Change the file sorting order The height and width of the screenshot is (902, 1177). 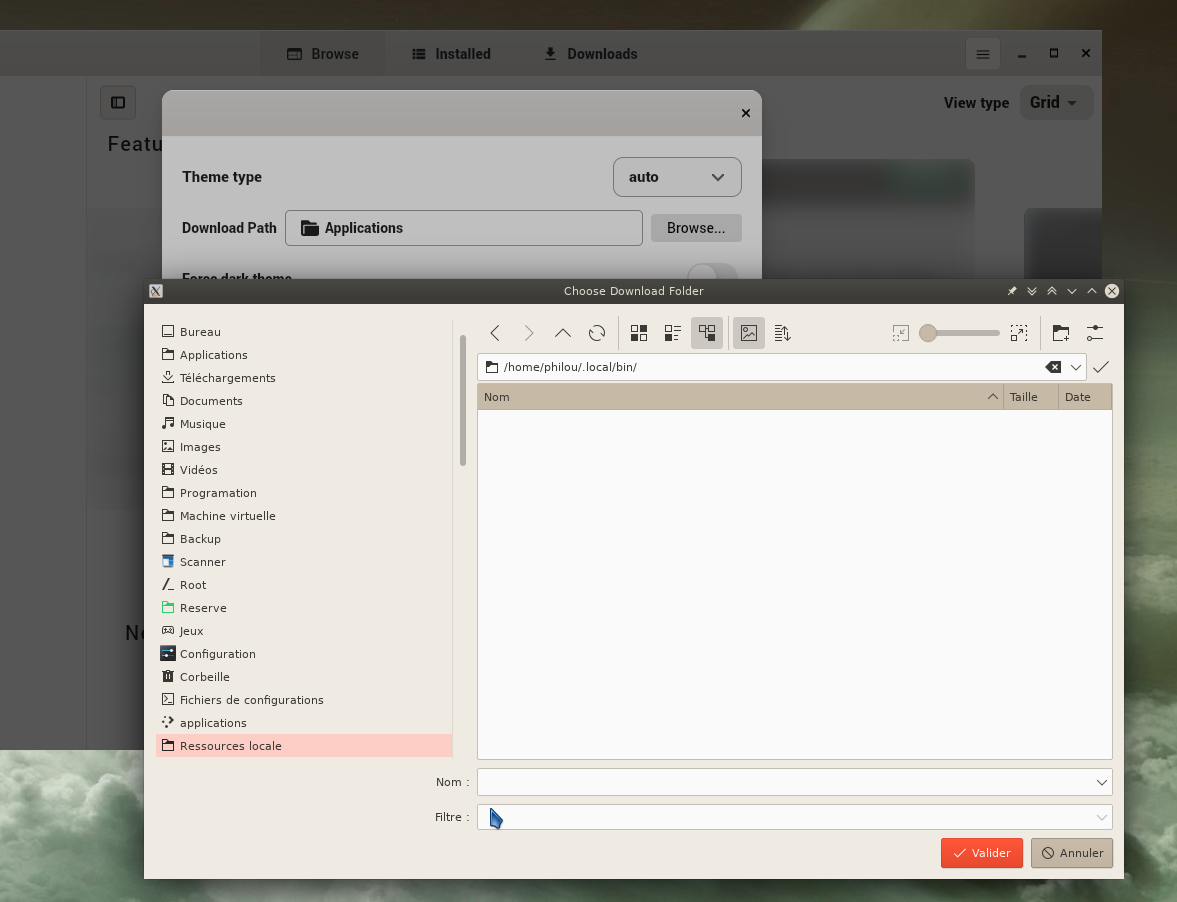point(781,333)
